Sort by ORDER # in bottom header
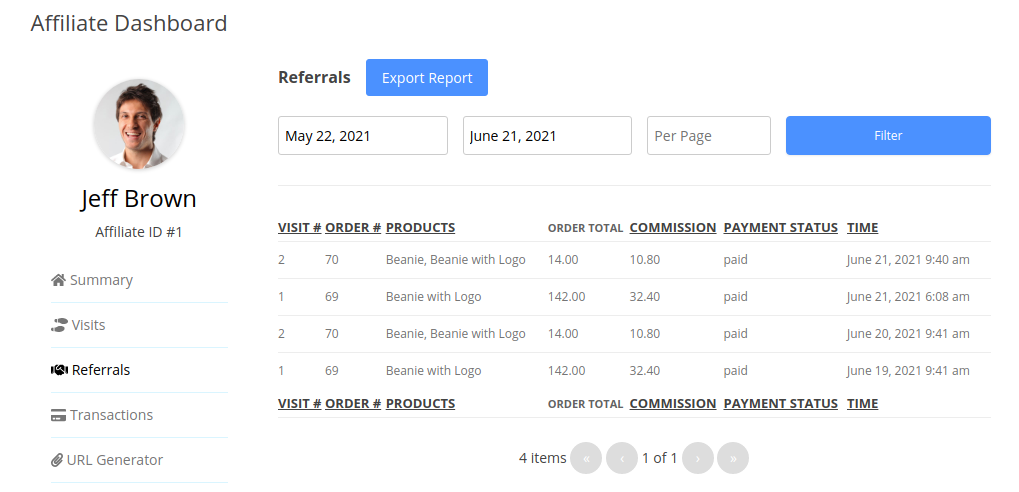1019x492 pixels. coord(353,404)
